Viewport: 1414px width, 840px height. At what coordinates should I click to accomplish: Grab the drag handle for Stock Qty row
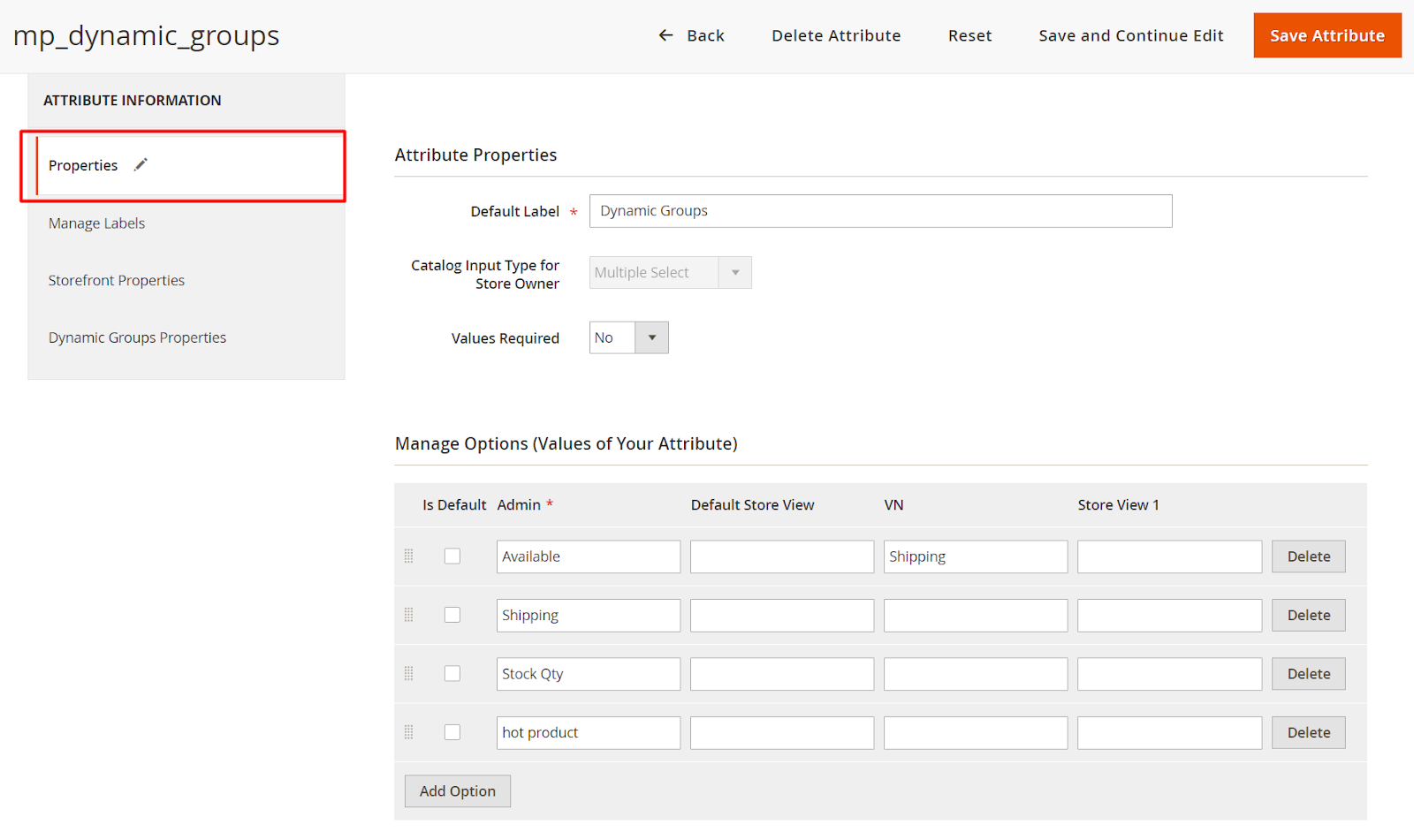tap(408, 674)
